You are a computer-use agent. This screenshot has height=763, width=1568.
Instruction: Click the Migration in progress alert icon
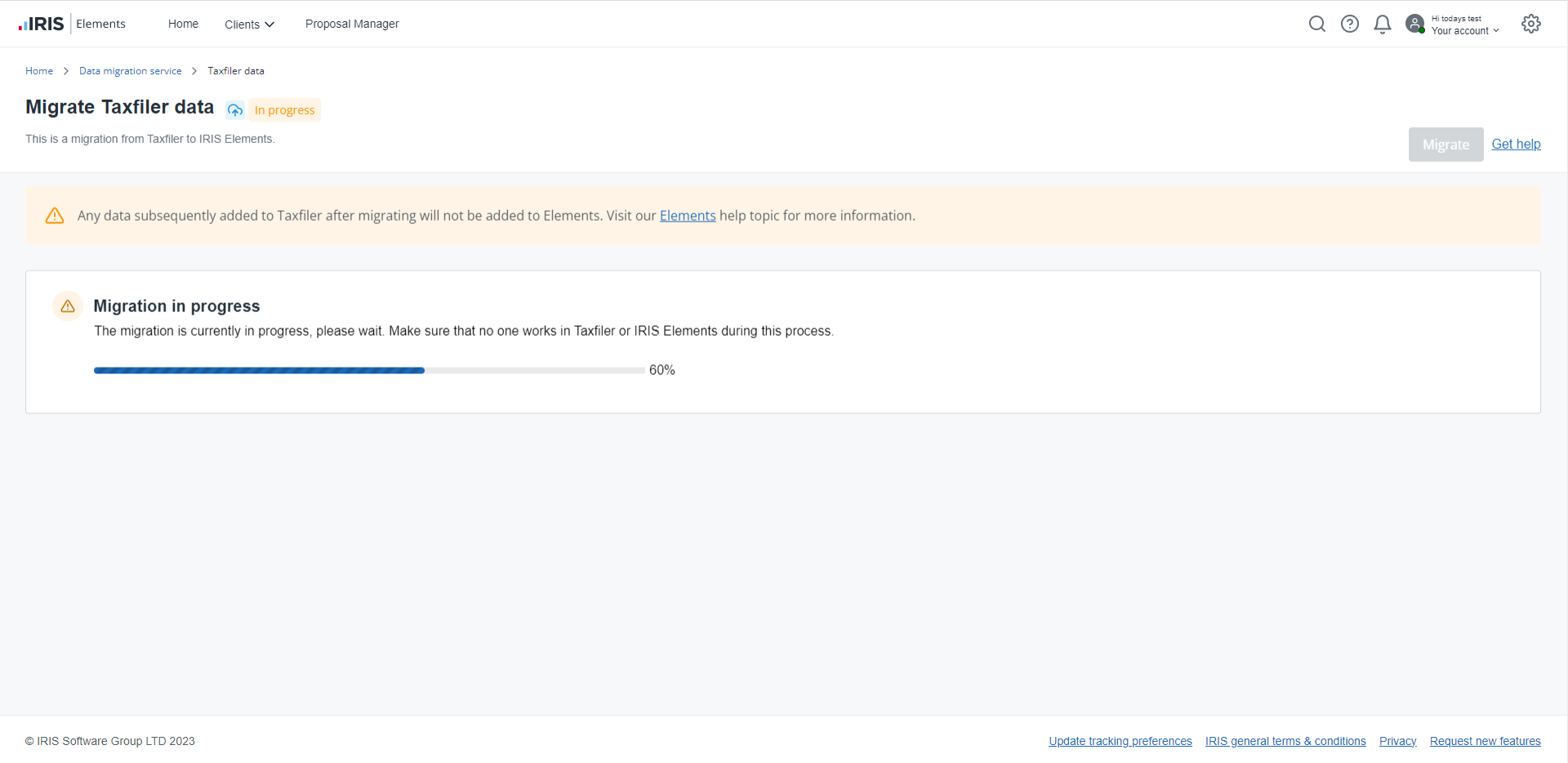[x=68, y=306]
